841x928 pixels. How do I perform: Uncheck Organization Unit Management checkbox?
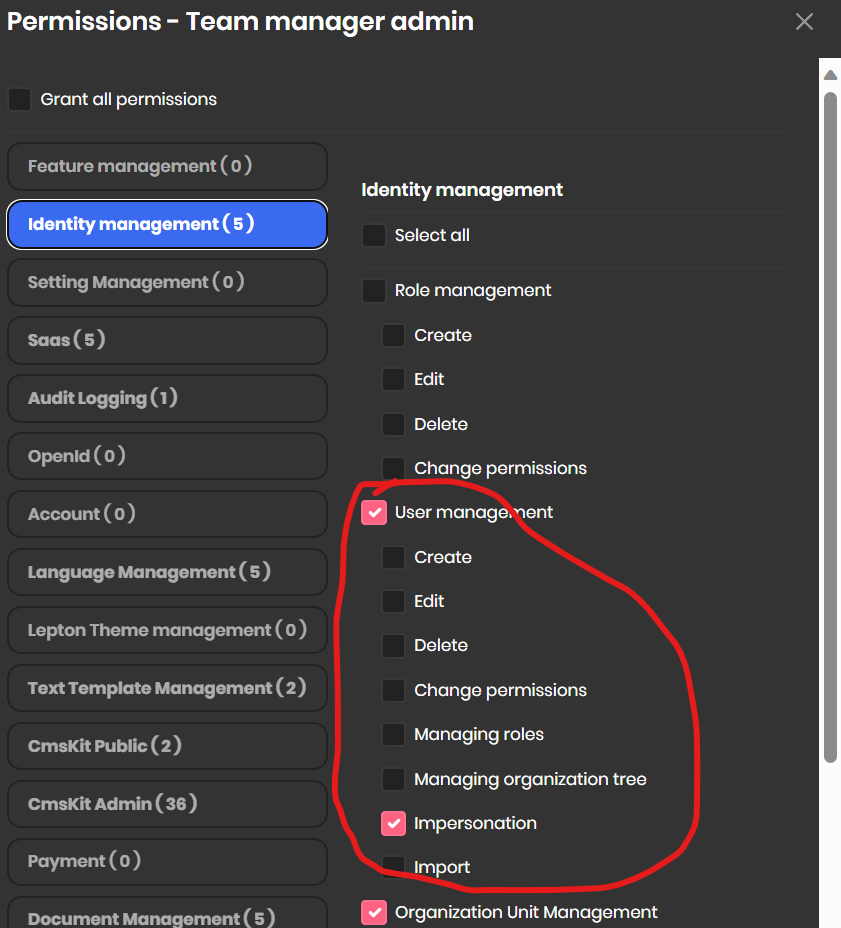point(374,912)
